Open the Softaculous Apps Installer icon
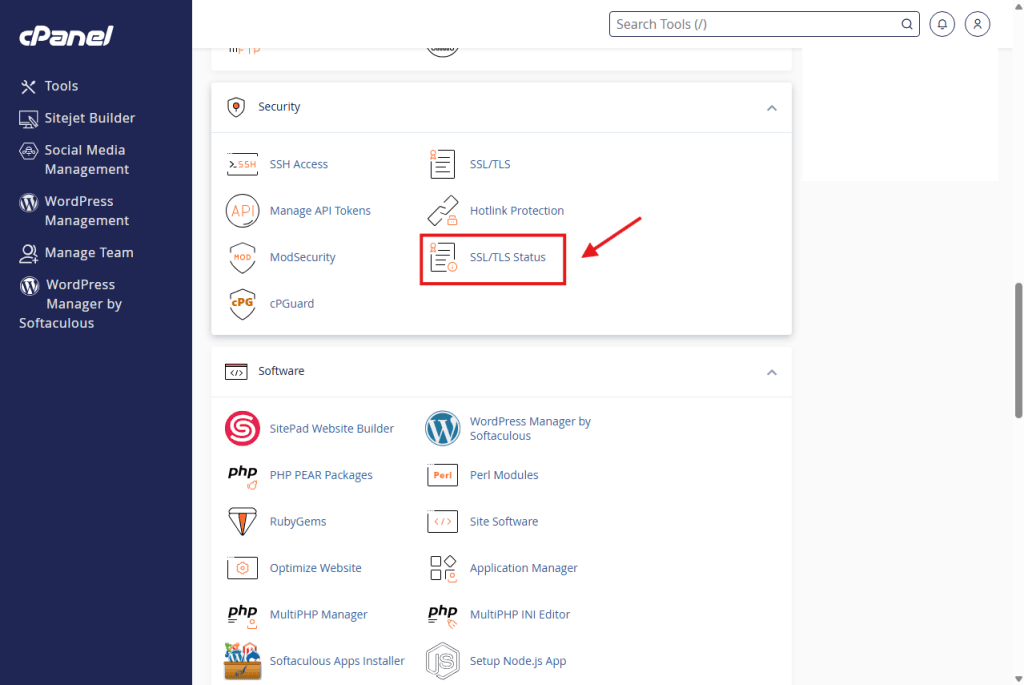Image resolution: width=1024 pixels, height=685 pixels. [242, 661]
